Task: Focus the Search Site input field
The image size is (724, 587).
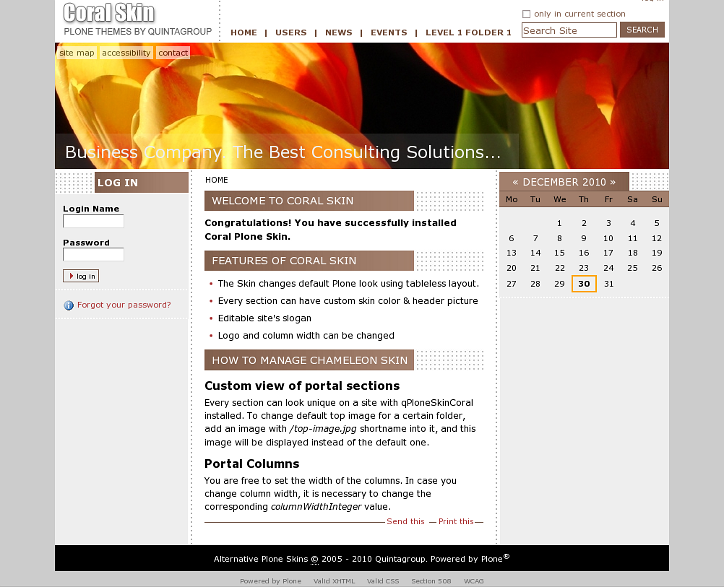Action: [569, 30]
